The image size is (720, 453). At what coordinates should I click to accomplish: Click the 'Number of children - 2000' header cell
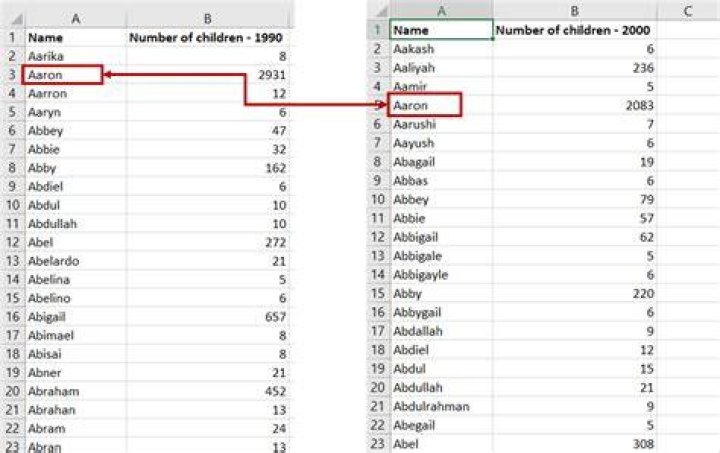574,30
